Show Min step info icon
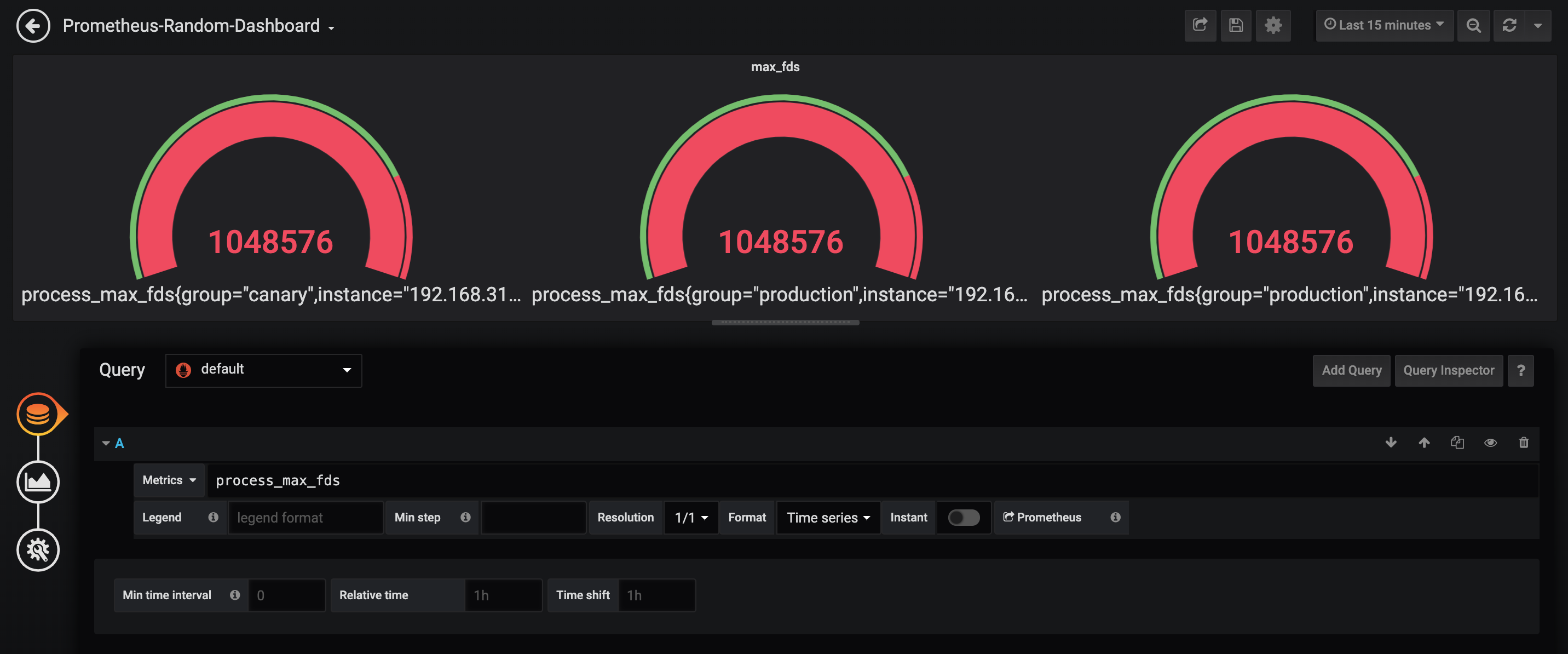The image size is (1568, 654). [466, 517]
